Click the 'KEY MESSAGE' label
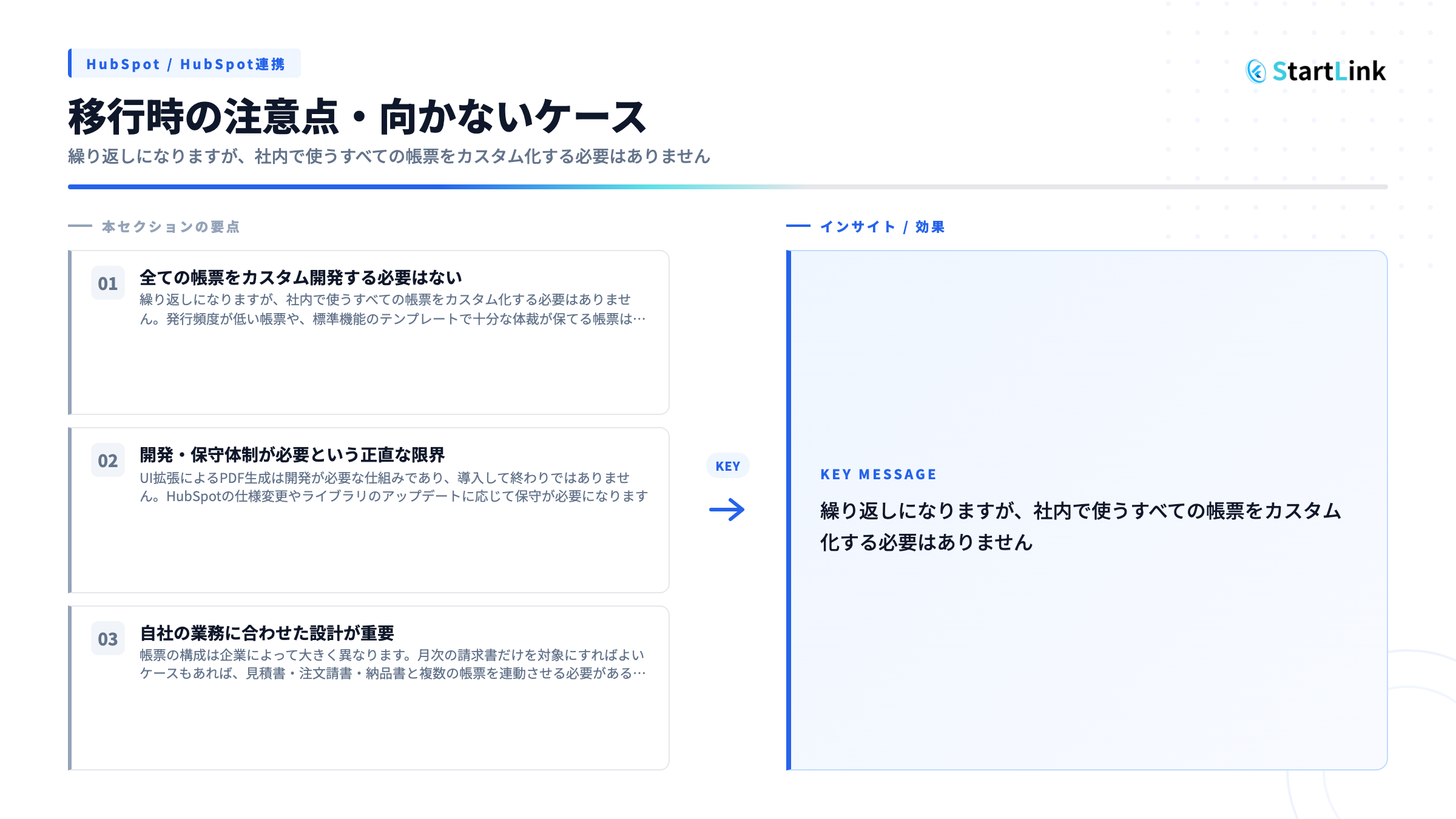This screenshot has width=1456, height=819. tap(878, 474)
